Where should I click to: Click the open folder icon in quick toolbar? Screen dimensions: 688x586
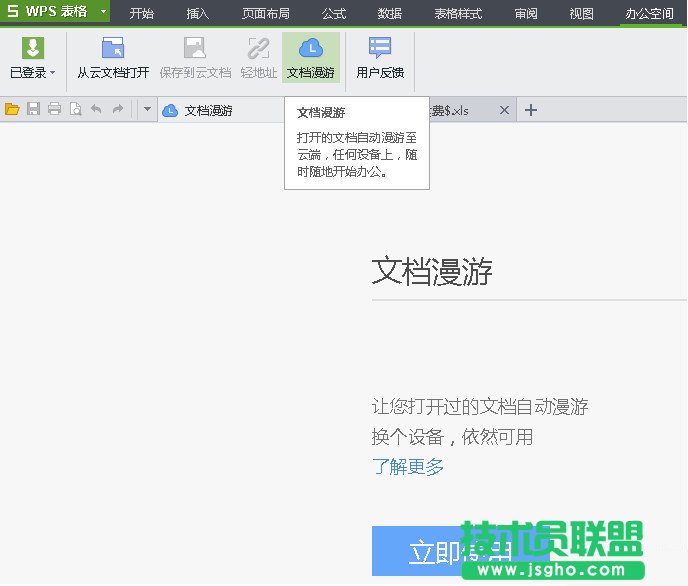(12, 110)
